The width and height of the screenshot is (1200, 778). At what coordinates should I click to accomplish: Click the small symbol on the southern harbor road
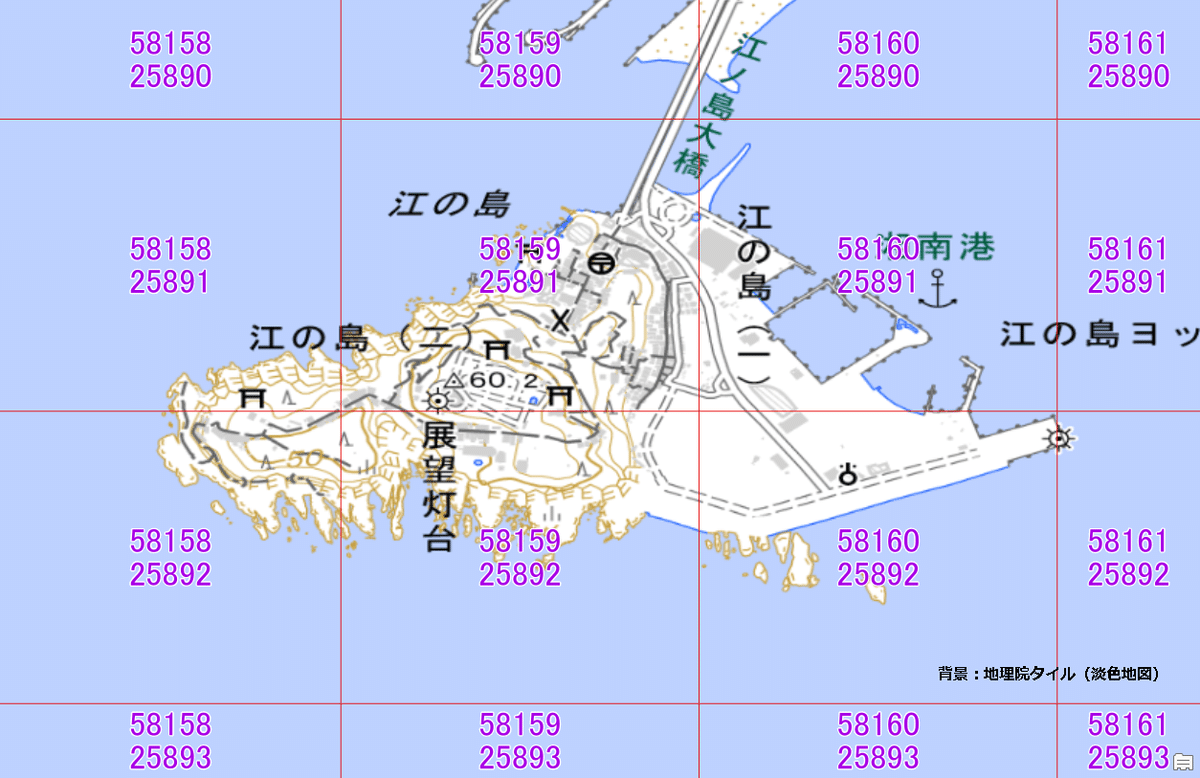(848, 474)
